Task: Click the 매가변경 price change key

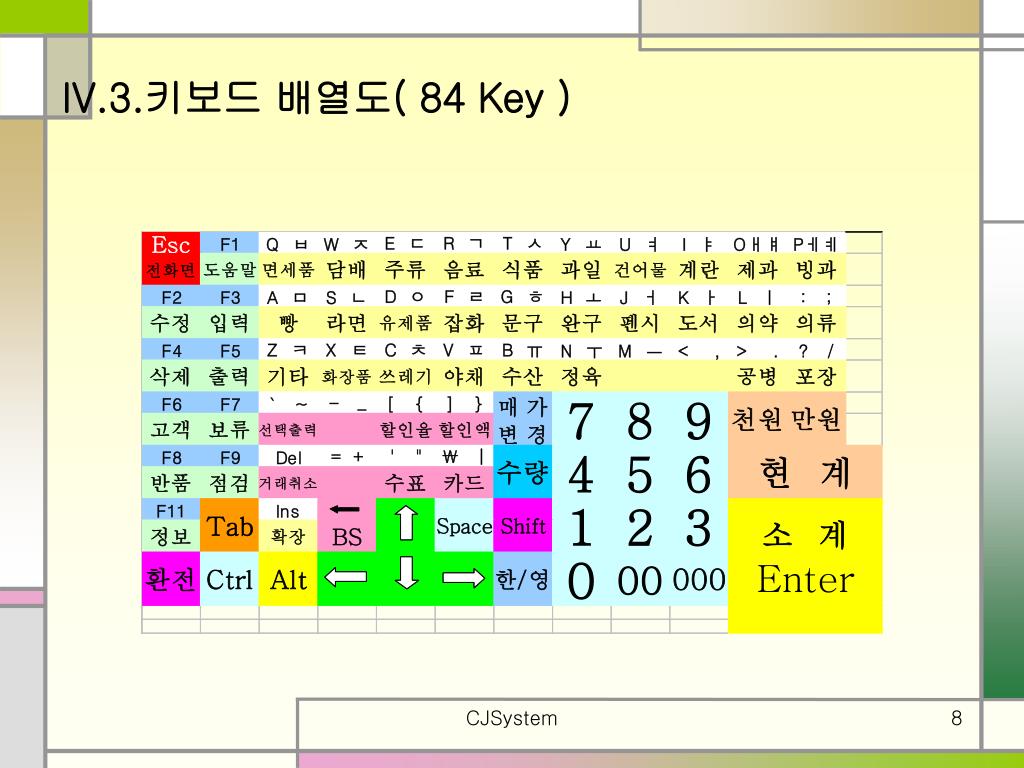Action: [x=522, y=419]
